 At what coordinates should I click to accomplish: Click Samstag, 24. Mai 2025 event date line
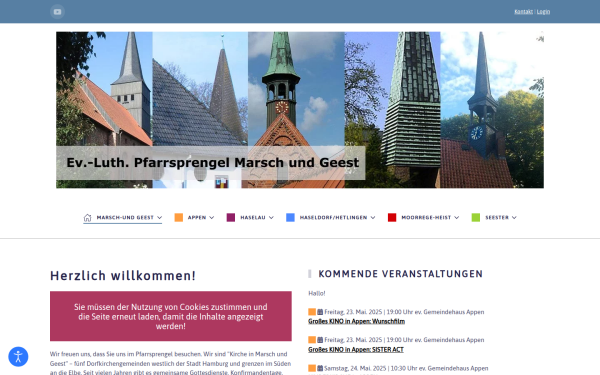(x=406, y=368)
